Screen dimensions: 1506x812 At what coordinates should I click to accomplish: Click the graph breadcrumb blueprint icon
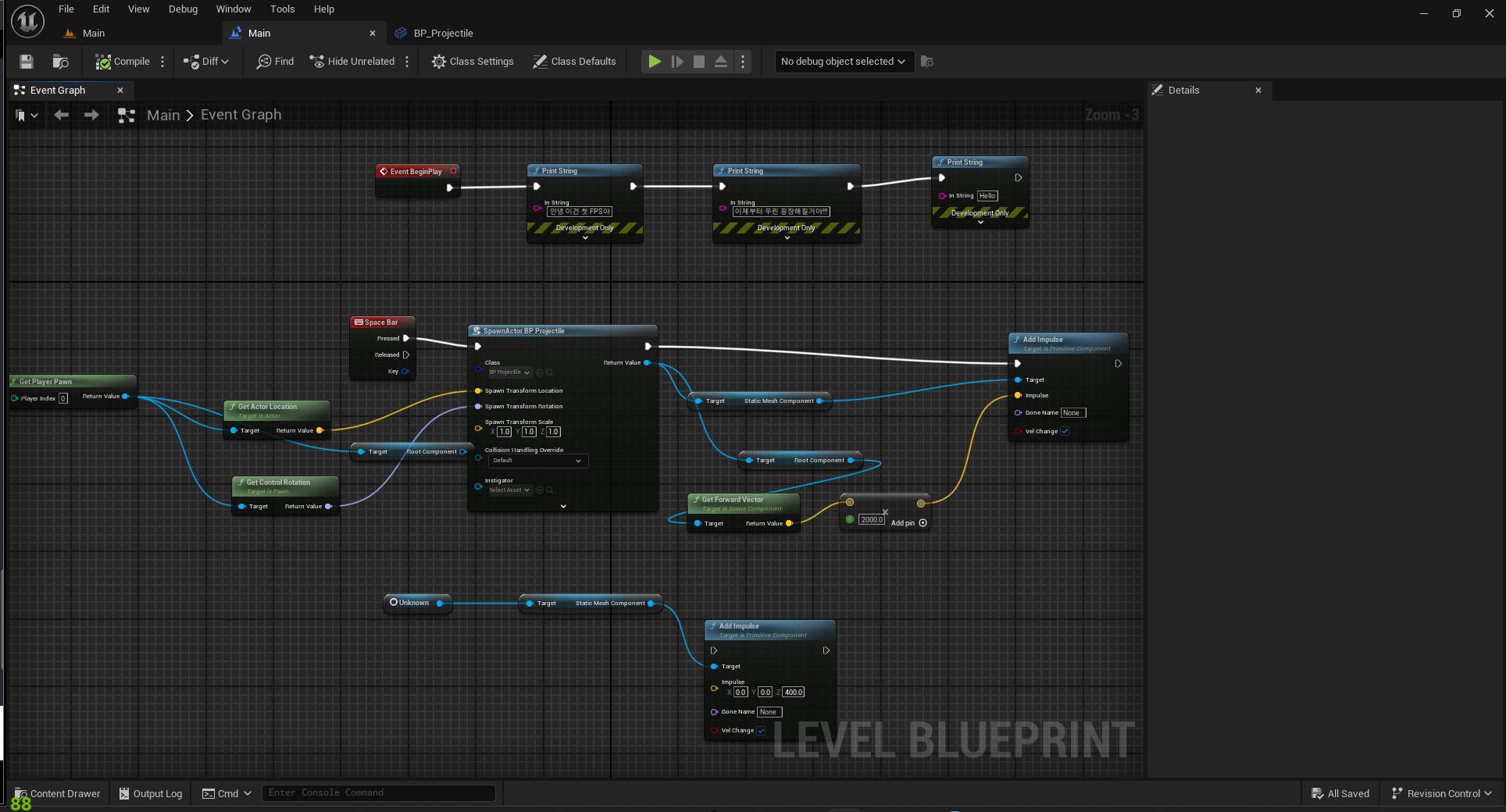(x=126, y=116)
